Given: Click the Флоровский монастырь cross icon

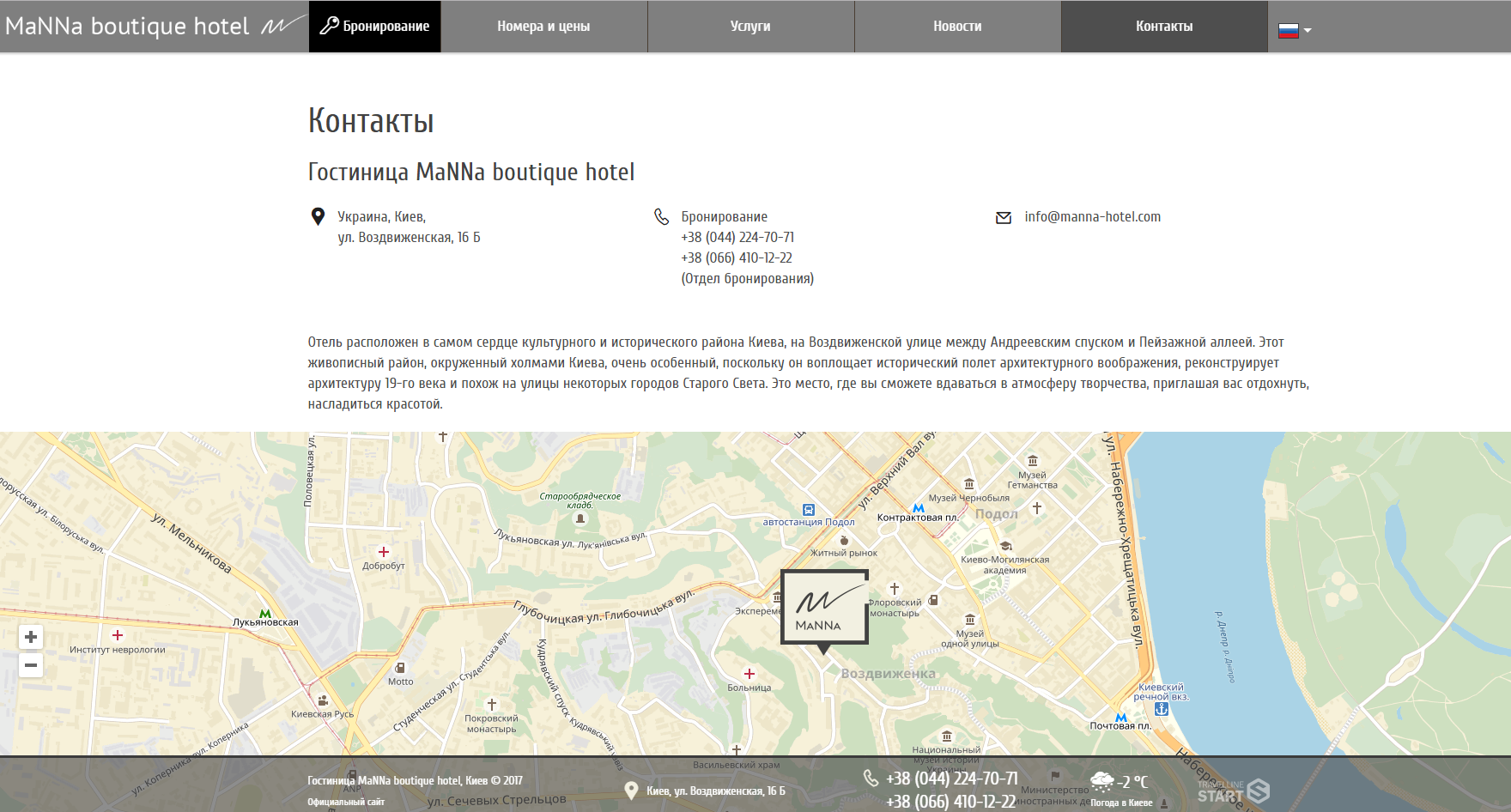Looking at the screenshot, I should point(895,589).
